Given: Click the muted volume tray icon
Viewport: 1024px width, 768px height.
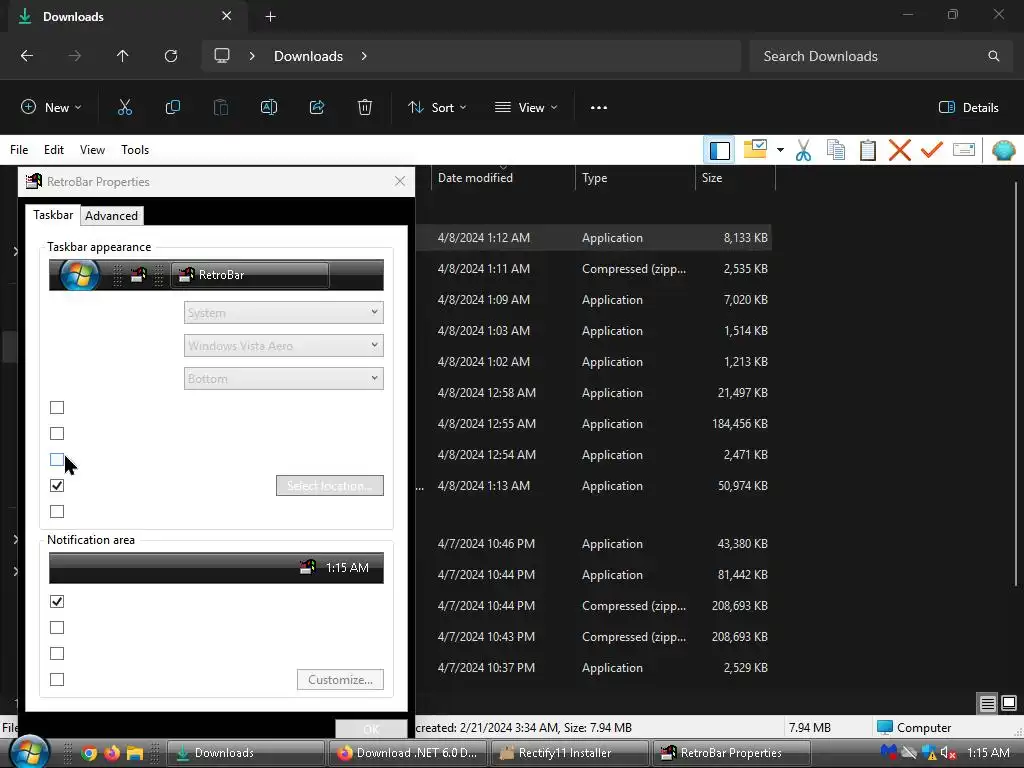Looking at the screenshot, I should 948,753.
